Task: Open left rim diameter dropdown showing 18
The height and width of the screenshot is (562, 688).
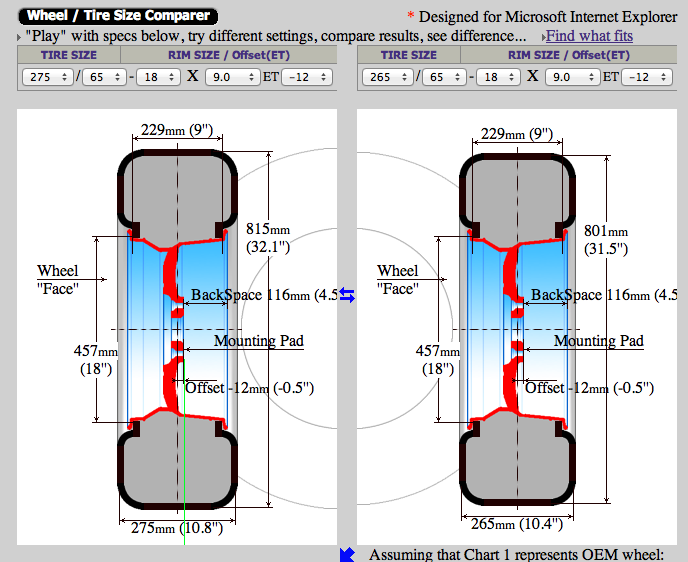Action: click(x=158, y=77)
